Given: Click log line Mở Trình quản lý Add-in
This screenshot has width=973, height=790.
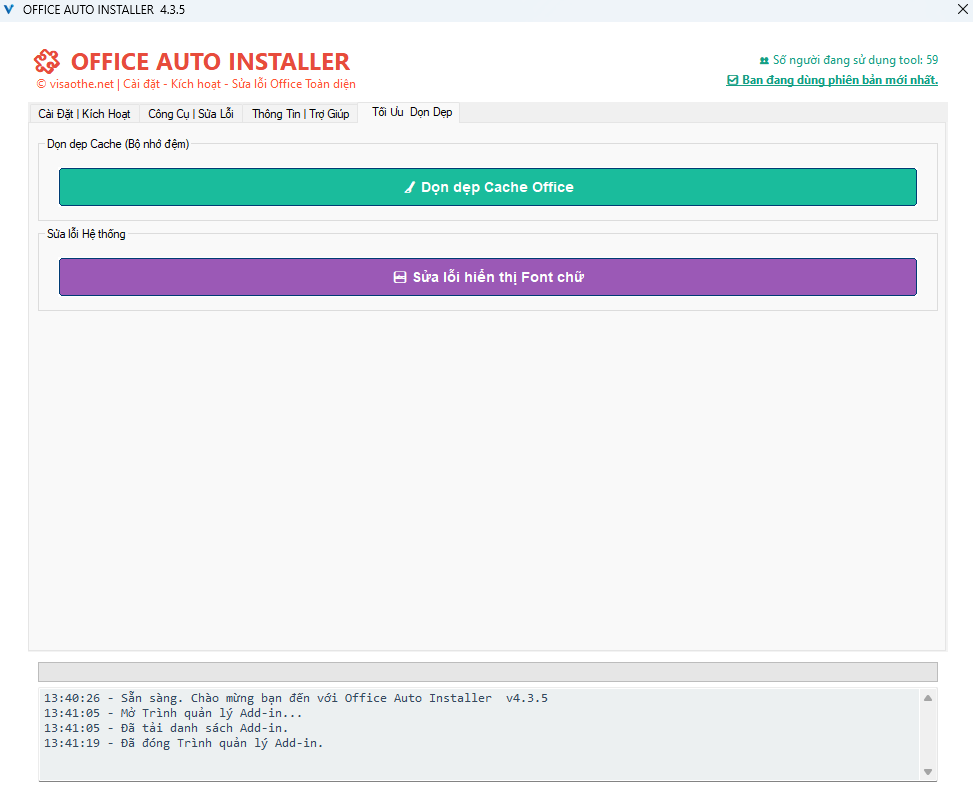Looking at the screenshot, I should pos(173,713).
